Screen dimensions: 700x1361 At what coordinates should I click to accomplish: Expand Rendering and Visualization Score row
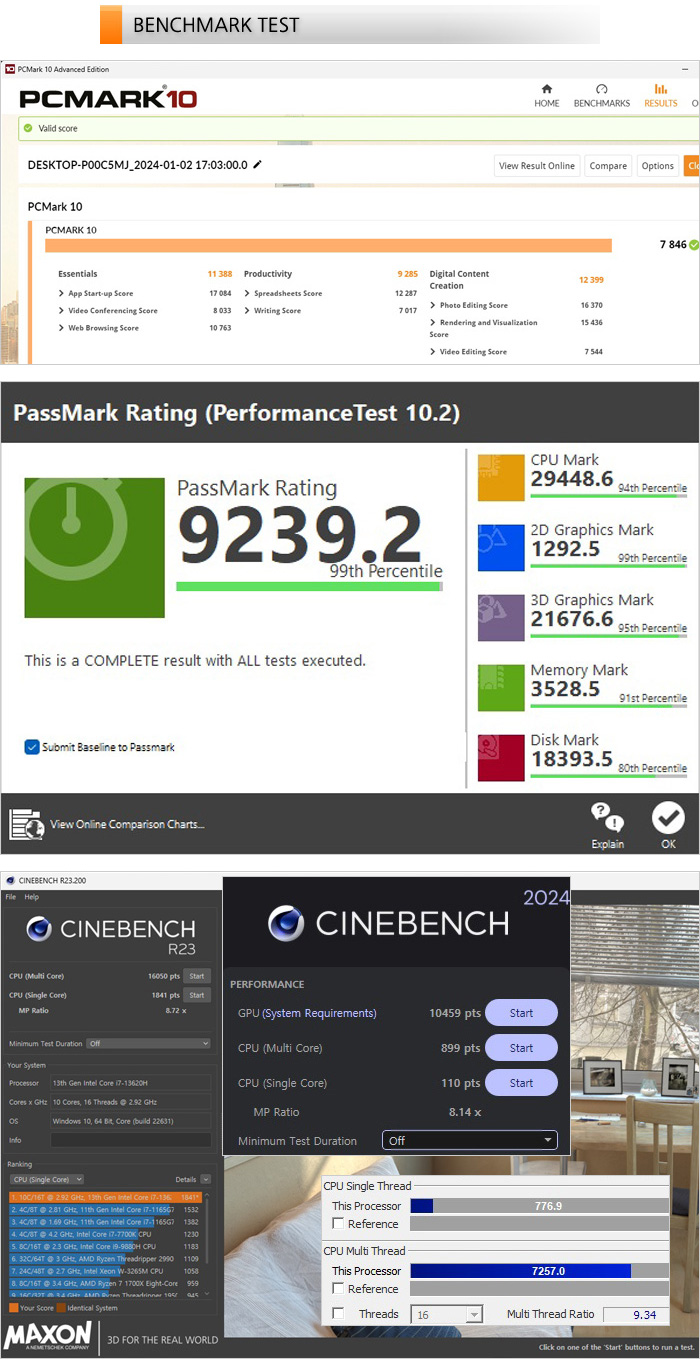(434, 322)
